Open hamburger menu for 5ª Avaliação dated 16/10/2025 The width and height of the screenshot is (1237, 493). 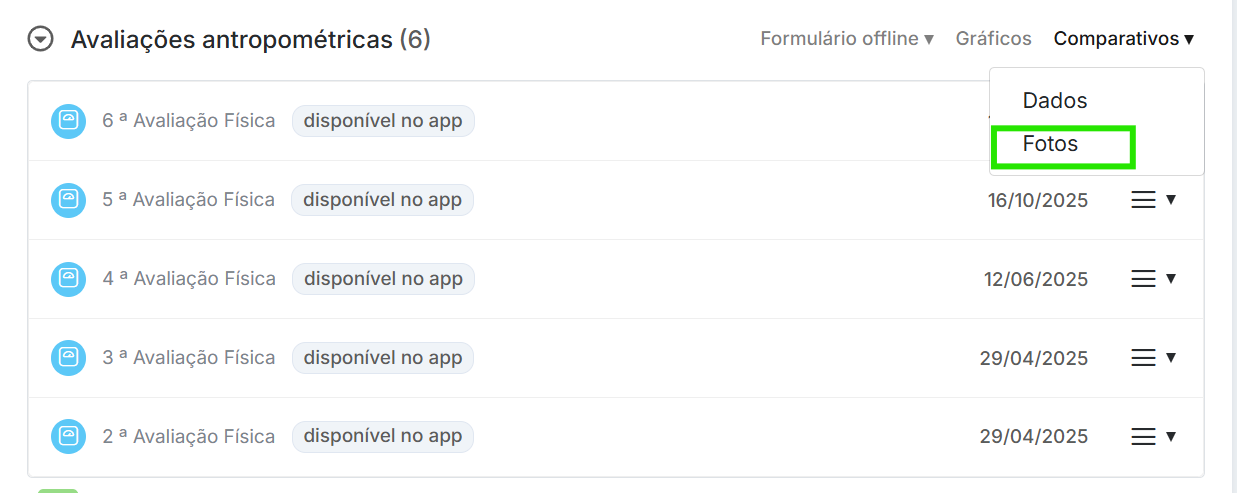pos(1153,200)
